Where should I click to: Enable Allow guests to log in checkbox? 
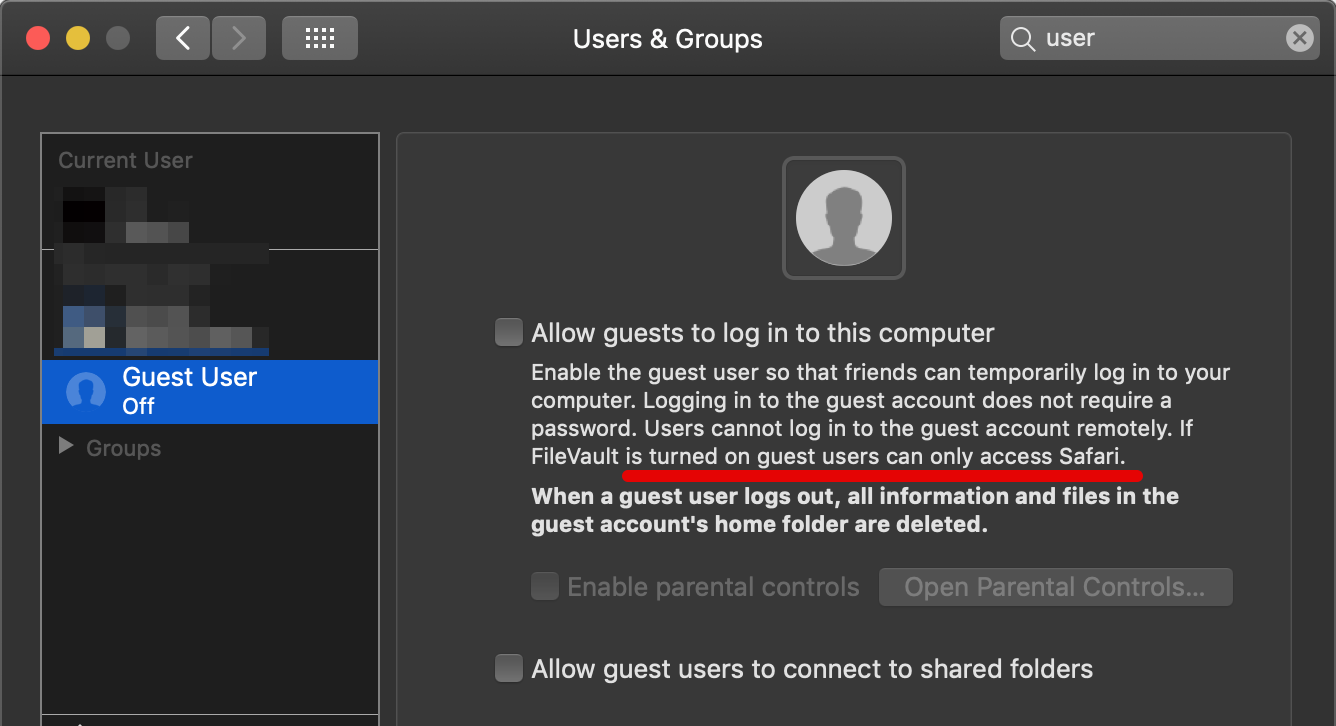pos(509,332)
